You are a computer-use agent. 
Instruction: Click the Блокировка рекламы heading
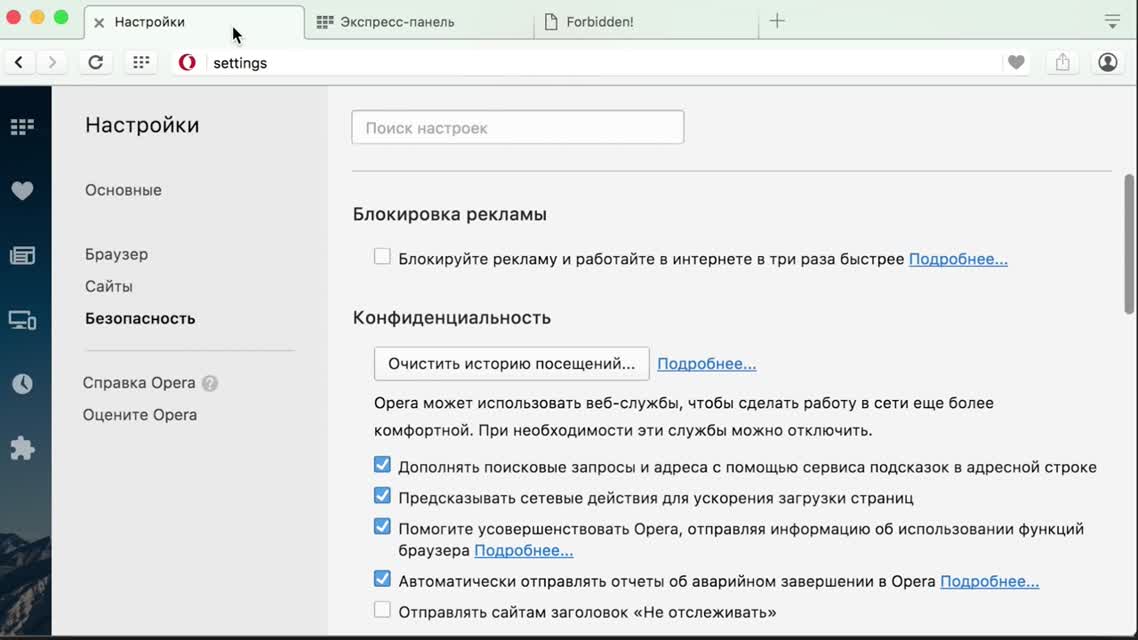(449, 214)
